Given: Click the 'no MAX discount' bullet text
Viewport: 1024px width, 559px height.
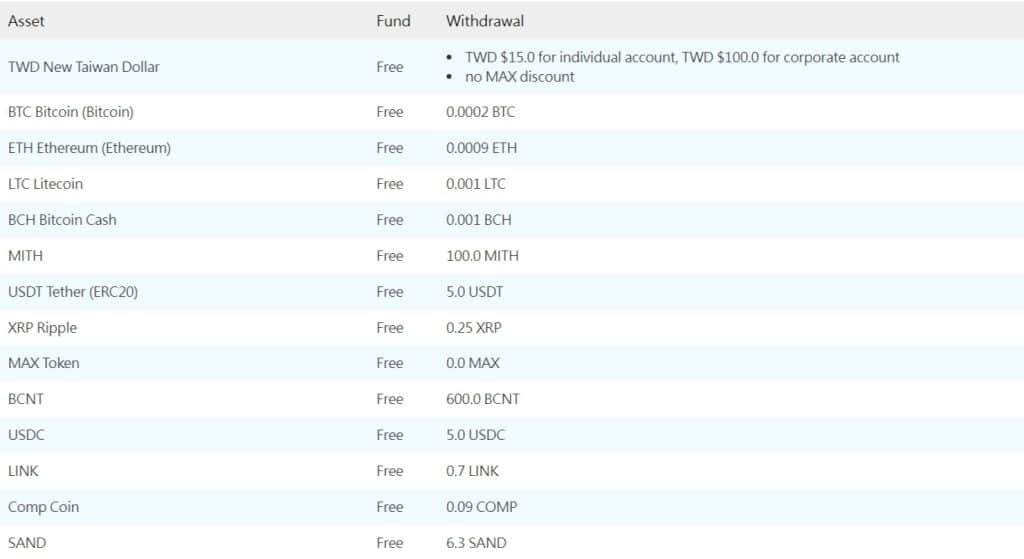Looking at the screenshot, I should coord(520,76).
